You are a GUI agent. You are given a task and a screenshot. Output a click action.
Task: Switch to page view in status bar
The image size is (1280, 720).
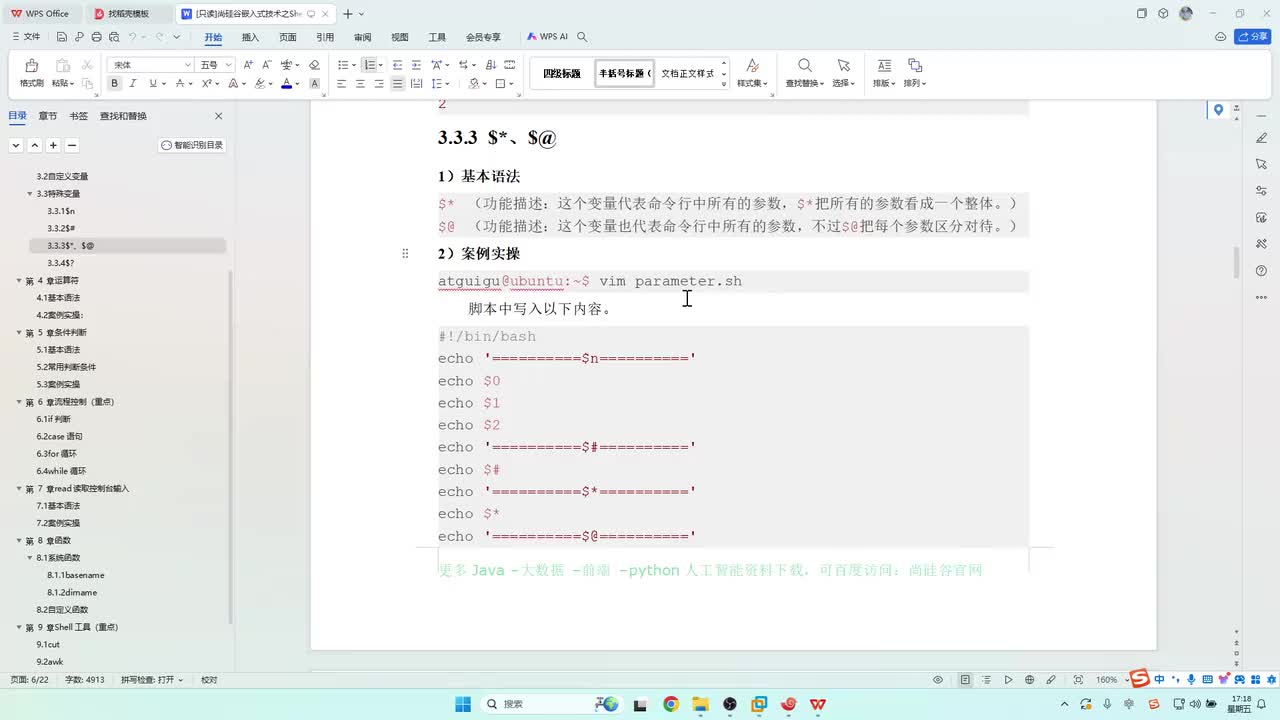pos(965,680)
